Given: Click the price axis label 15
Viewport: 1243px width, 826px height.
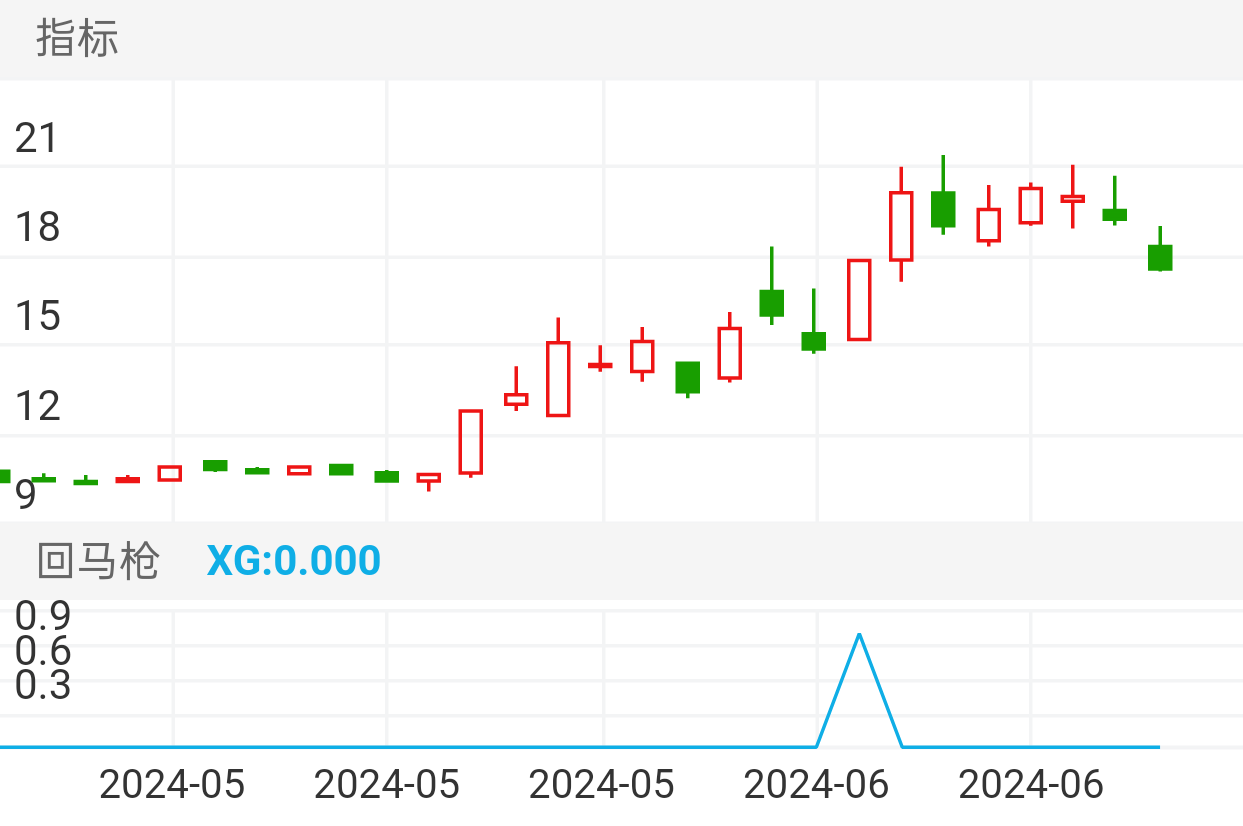Looking at the screenshot, I should click(38, 316).
